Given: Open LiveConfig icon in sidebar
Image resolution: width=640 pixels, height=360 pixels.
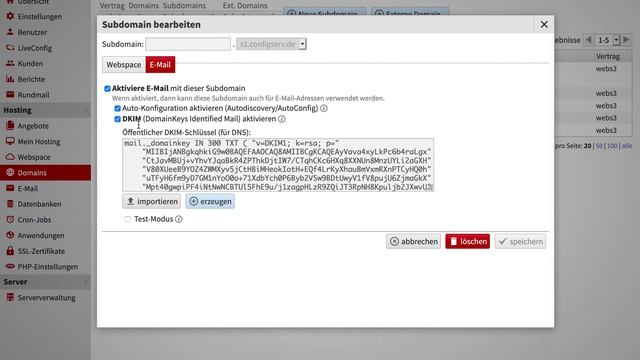Looking at the screenshot, I should [10, 48].
